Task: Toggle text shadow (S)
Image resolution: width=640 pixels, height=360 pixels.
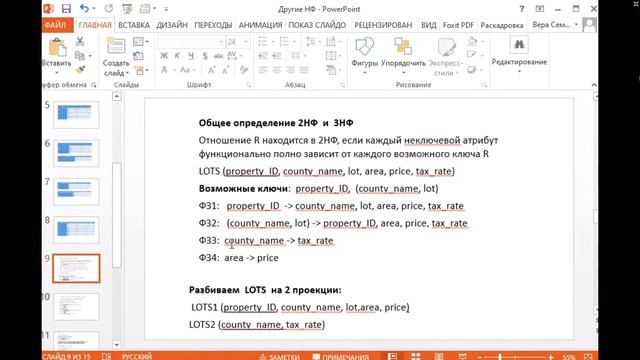Action: point(205,56)
